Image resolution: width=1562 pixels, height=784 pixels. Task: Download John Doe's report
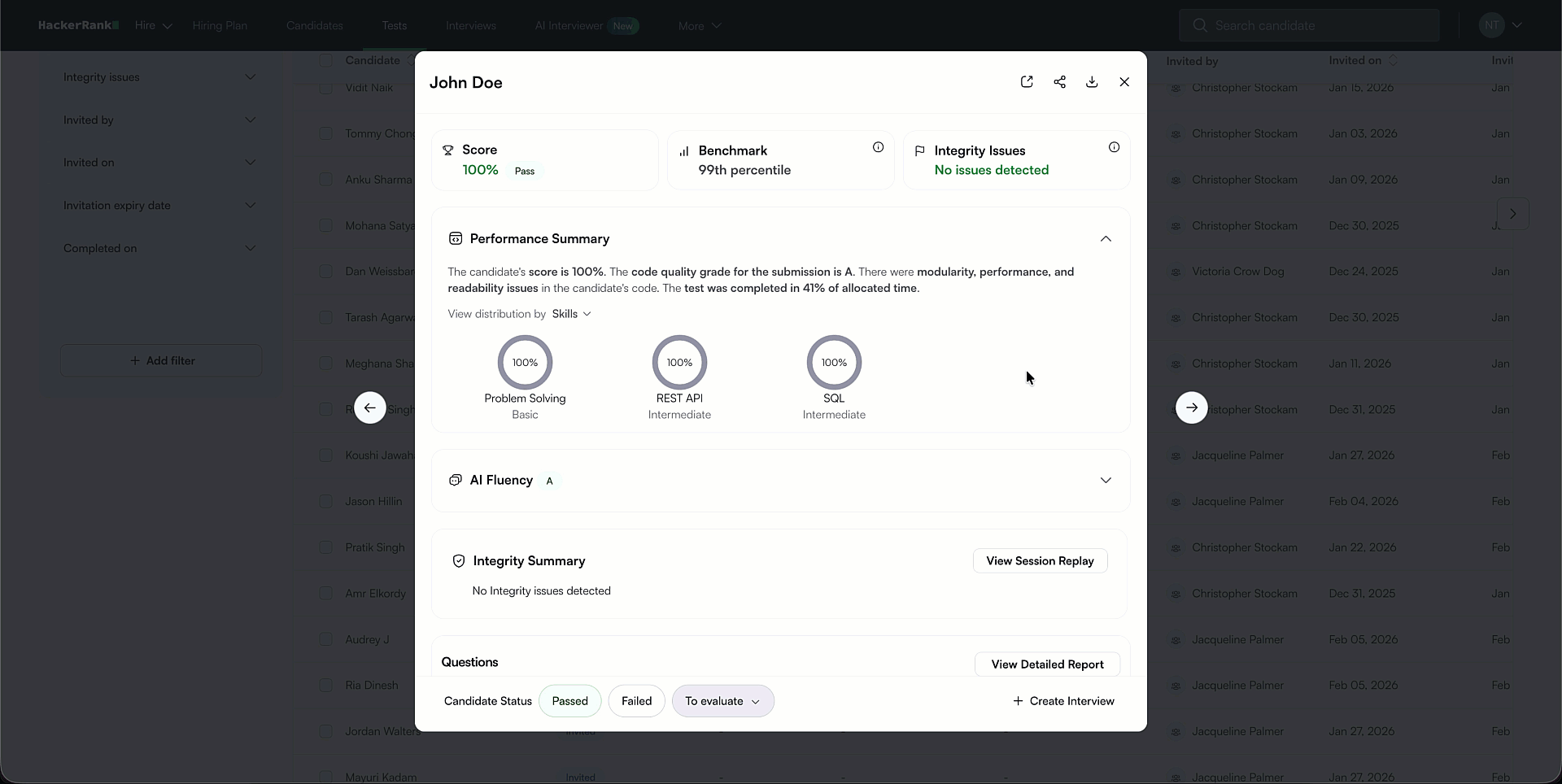1092,81
